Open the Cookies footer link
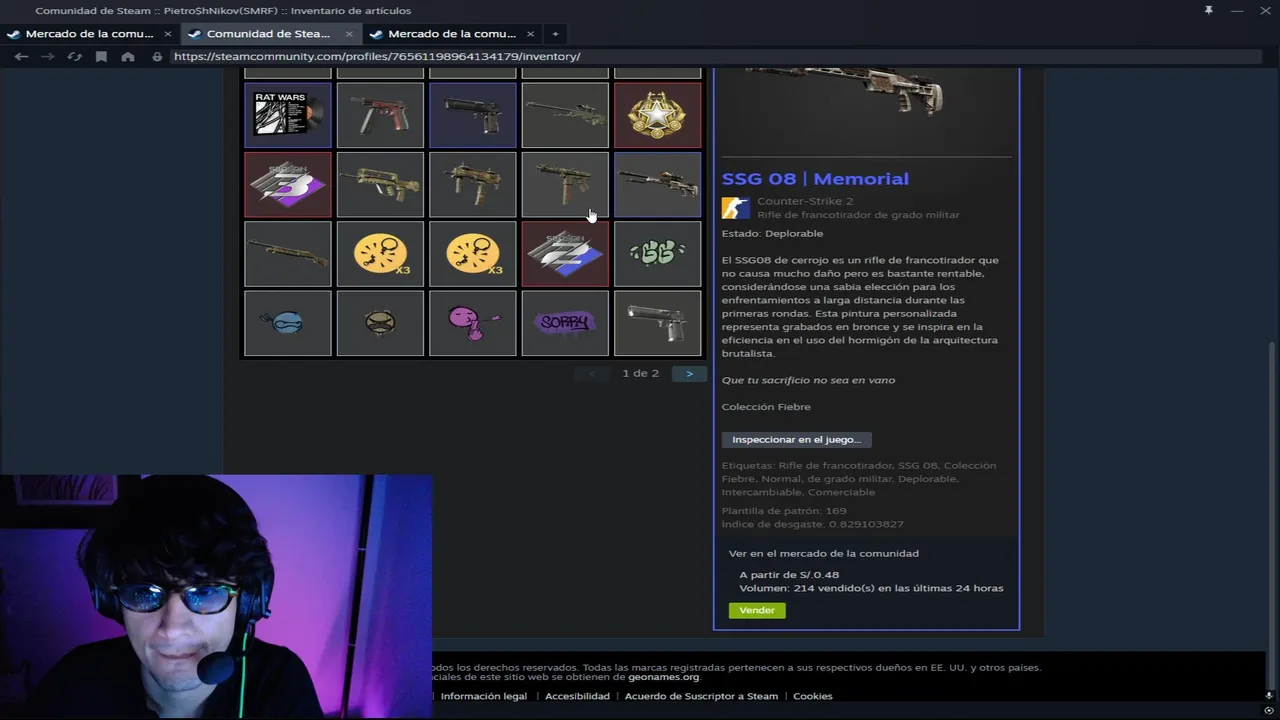 (x=812, y=696)
